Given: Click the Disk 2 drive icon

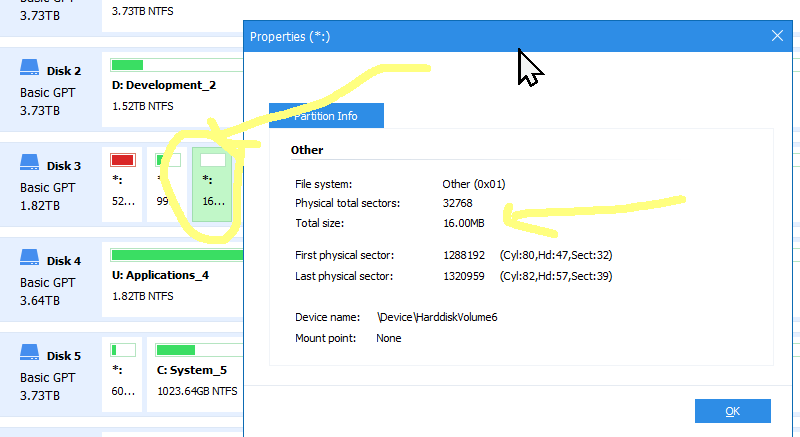Looking at the screenshot, I should (x=30, y=68).
